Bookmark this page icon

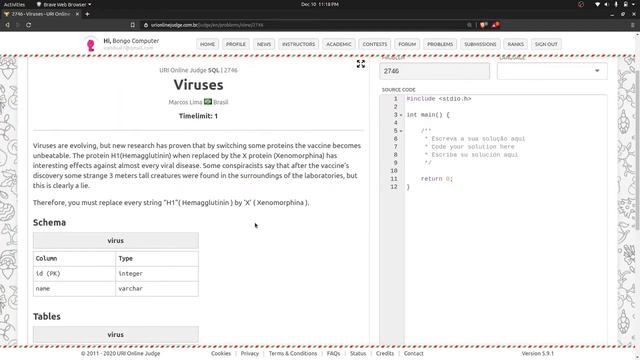(x=133, y=25)
